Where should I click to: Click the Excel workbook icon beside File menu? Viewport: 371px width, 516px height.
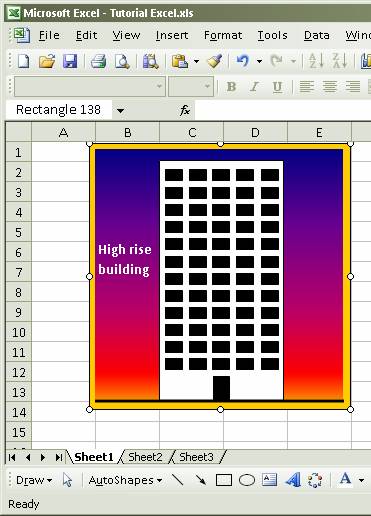tap(21, 35)
